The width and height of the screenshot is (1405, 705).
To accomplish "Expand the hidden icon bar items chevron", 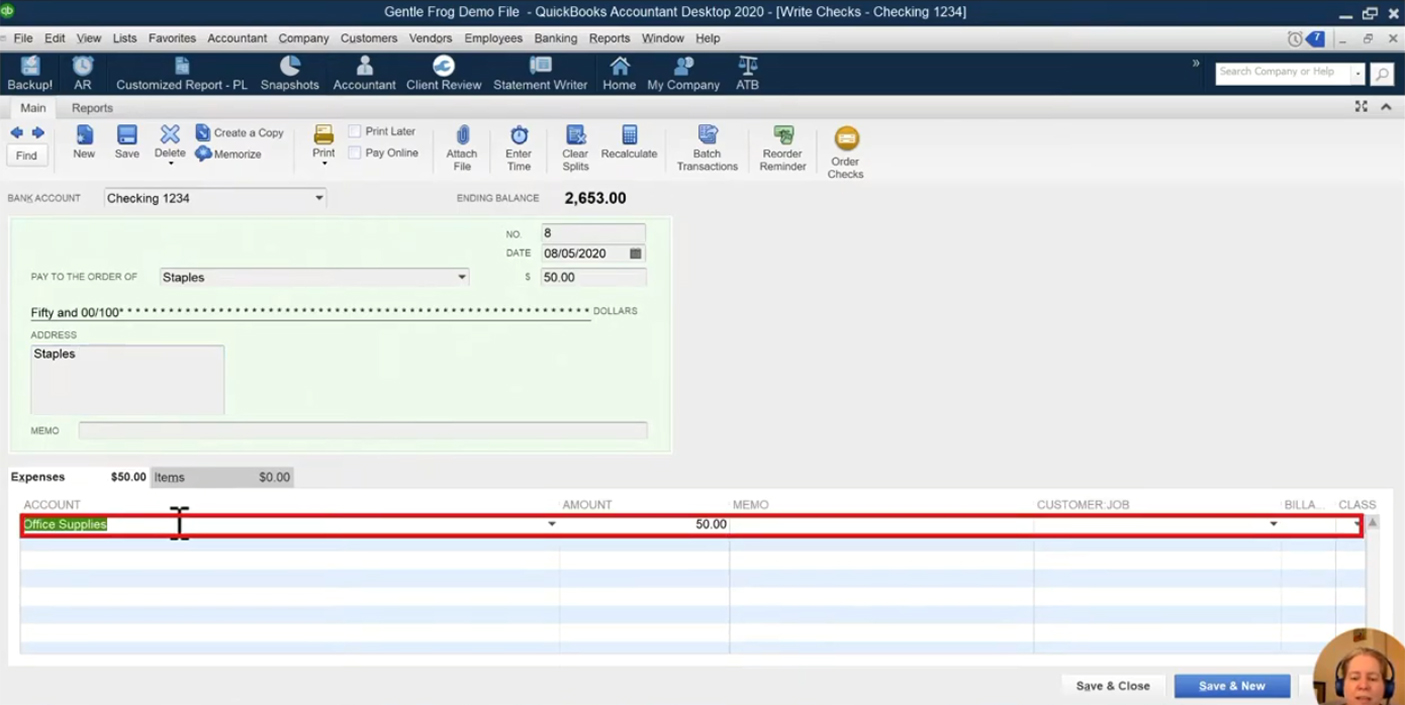I will (1196, 63).
